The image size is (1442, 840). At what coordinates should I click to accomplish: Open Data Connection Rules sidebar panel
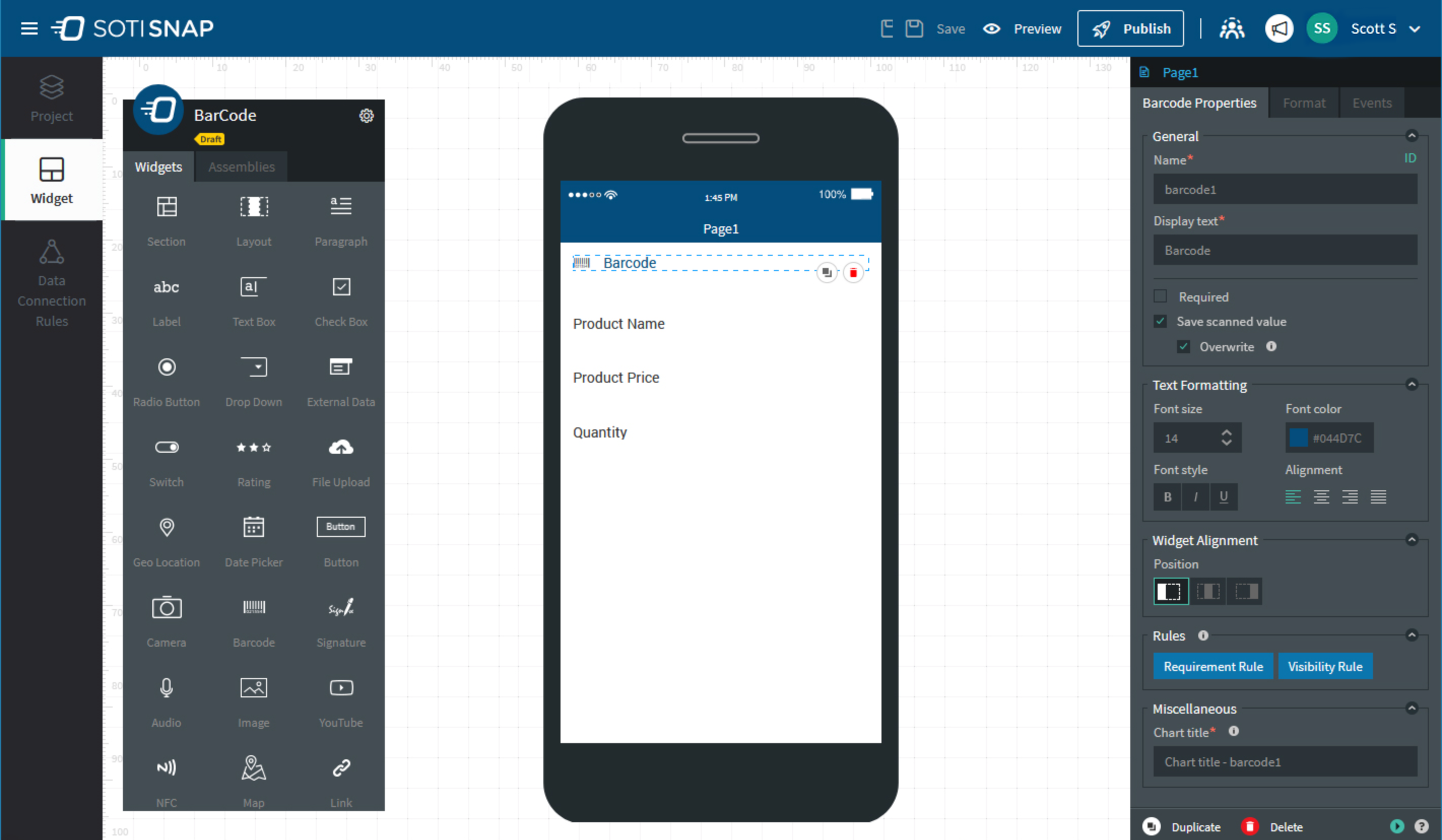point(51,284)
